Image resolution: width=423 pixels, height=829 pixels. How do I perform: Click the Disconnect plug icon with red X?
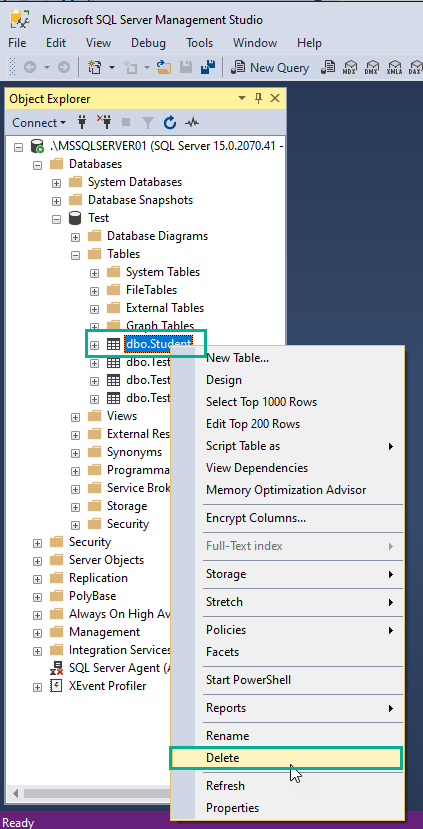click(x=104, y=123)
